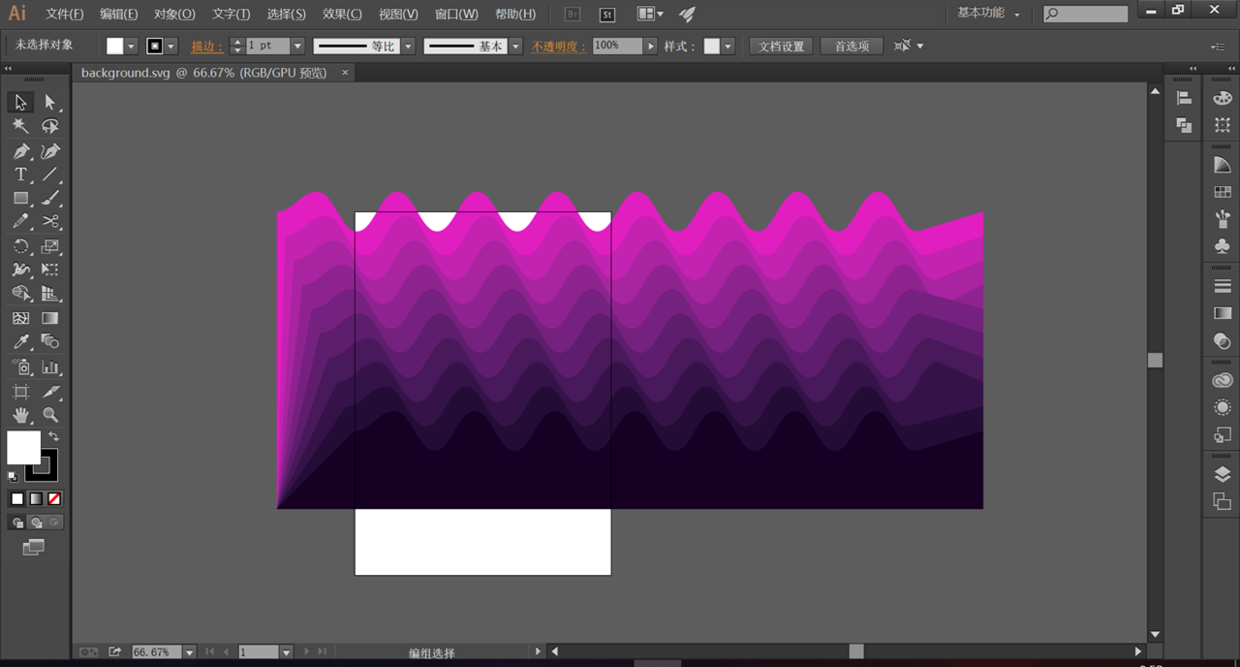Select the Pen tool

20,151
